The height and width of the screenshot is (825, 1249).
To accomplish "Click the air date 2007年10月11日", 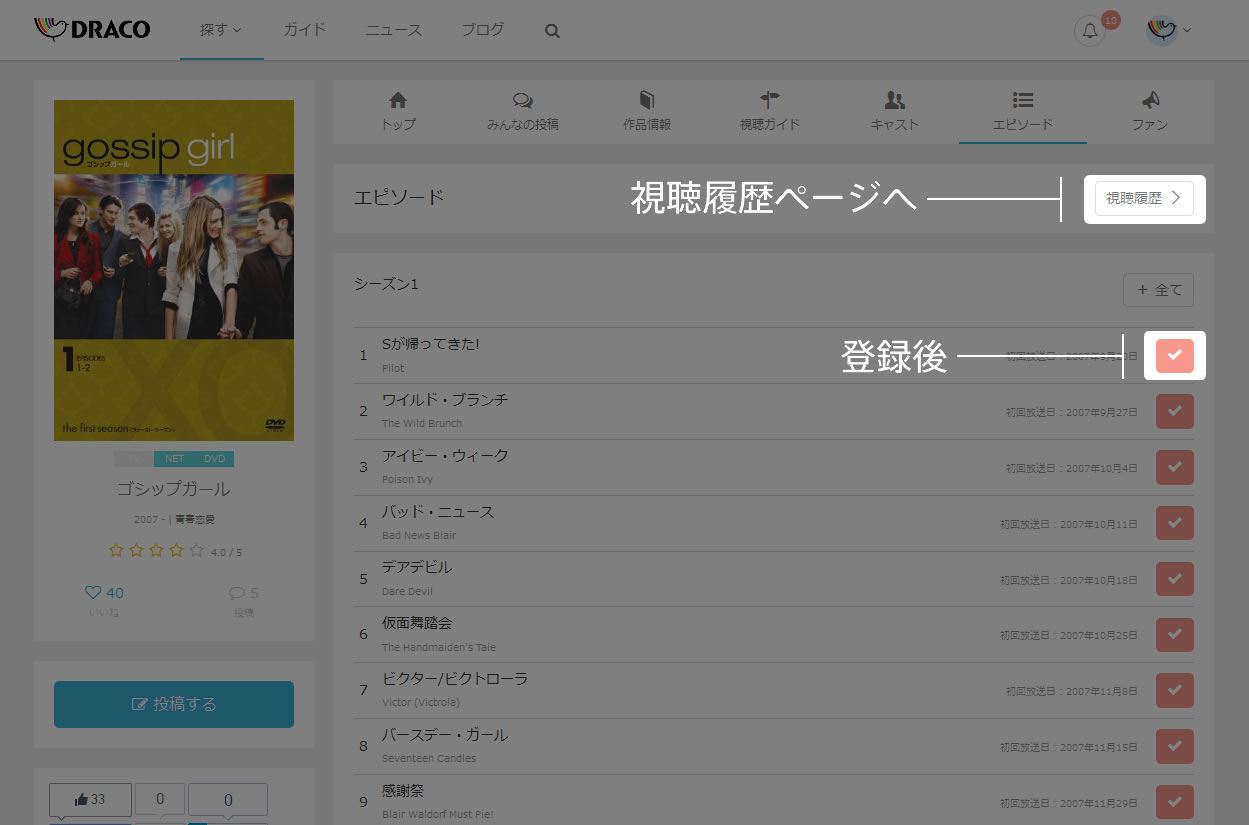I will (x=1098, y=524).
